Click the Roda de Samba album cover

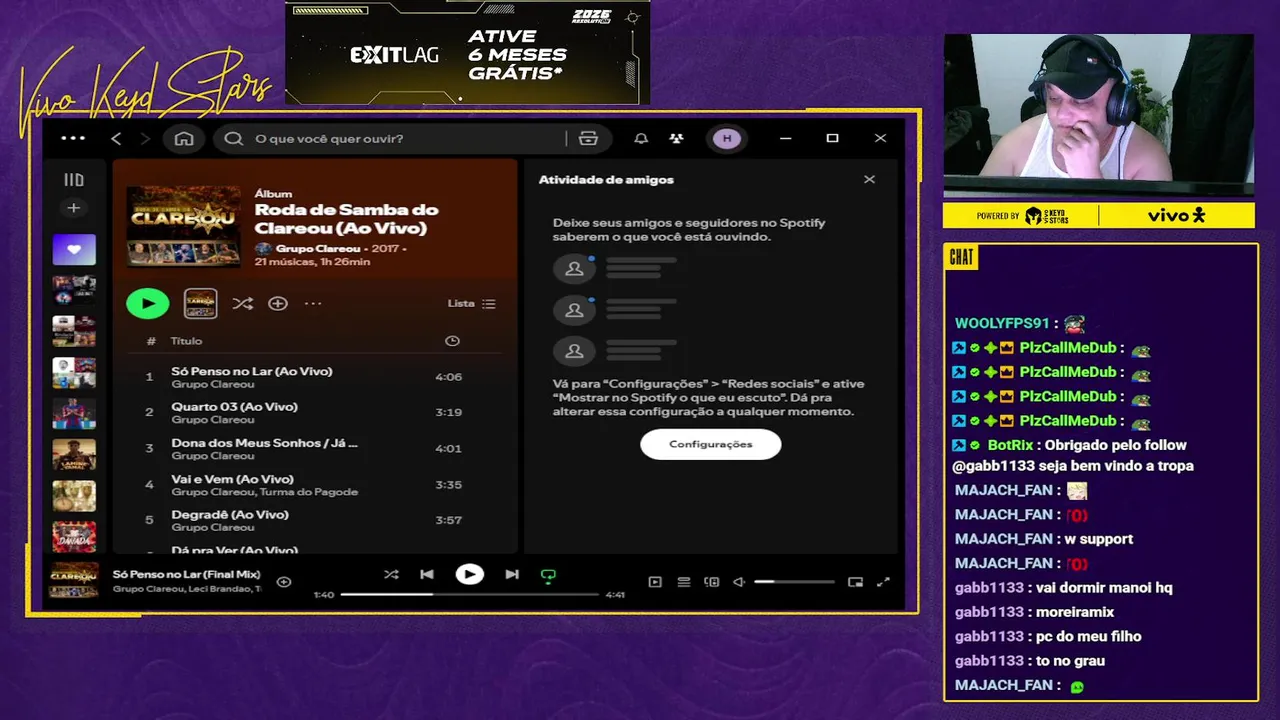pyautogui.click(x=184, y=226)
